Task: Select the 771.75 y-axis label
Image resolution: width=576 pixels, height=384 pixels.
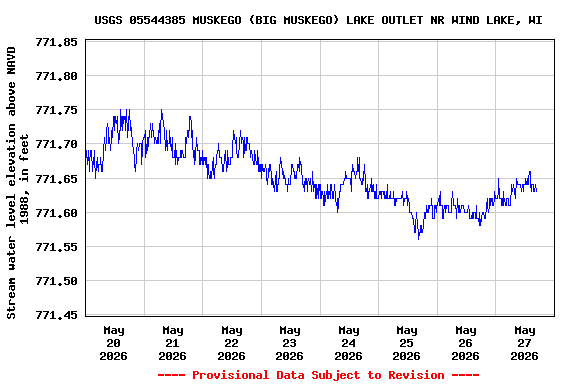Action: pyautogui.click(x=57, y=110)
